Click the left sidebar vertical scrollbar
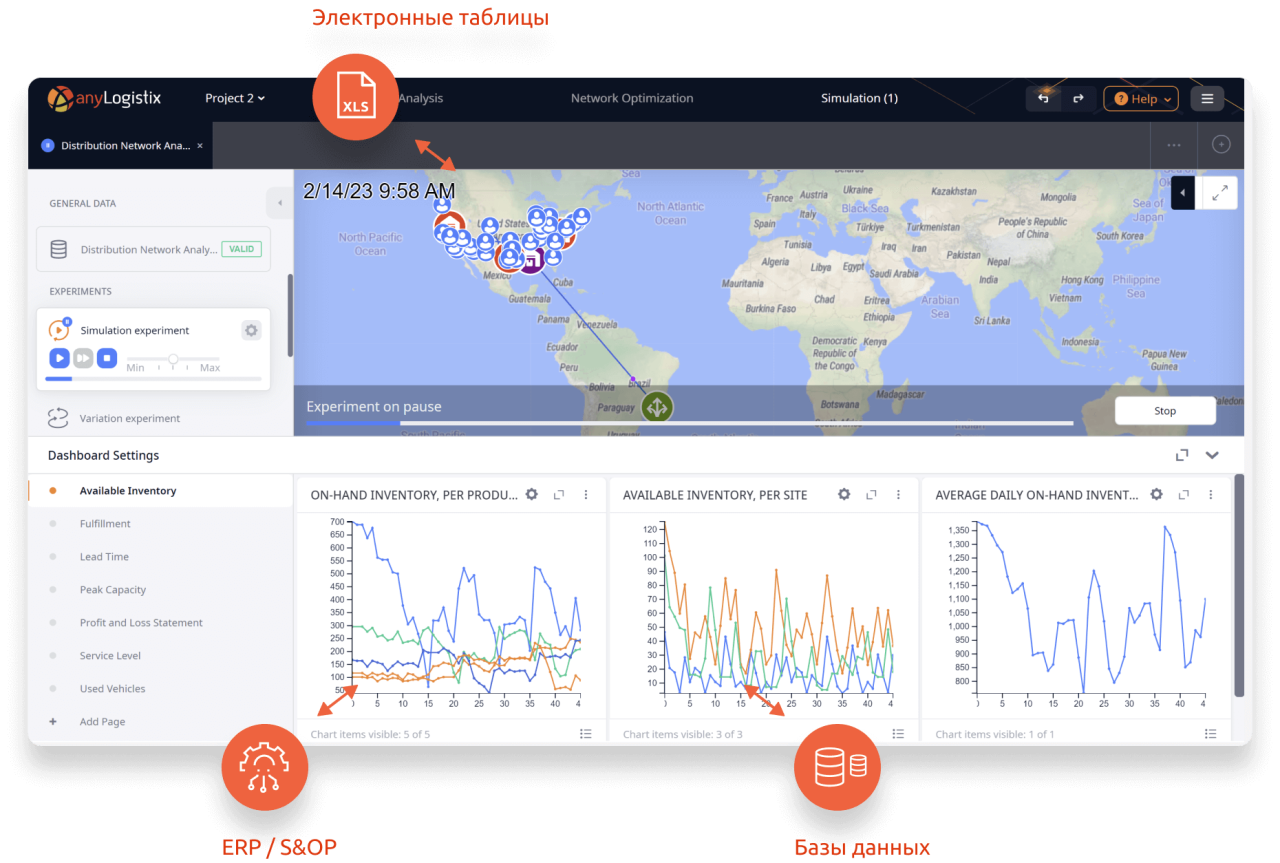Screen dimensions: 1280x863 pyautogui.click(x=290, y=315)
